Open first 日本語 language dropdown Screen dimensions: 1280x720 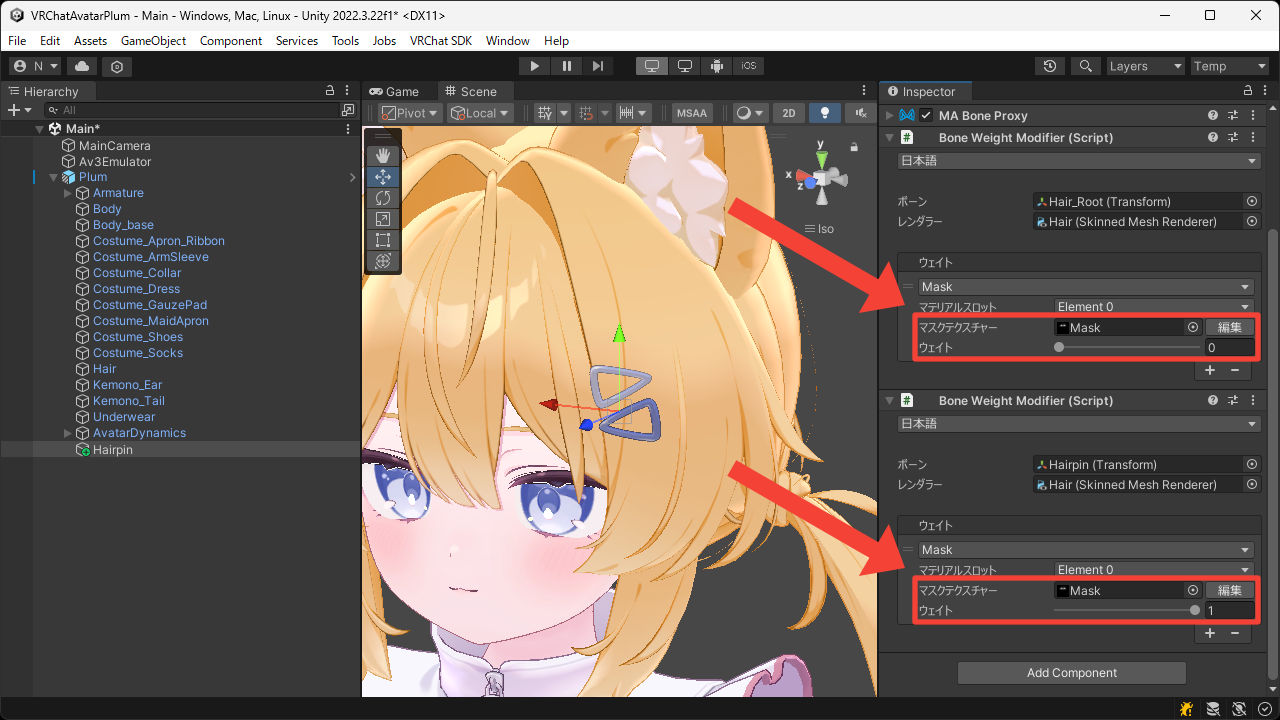(1079, 161)
